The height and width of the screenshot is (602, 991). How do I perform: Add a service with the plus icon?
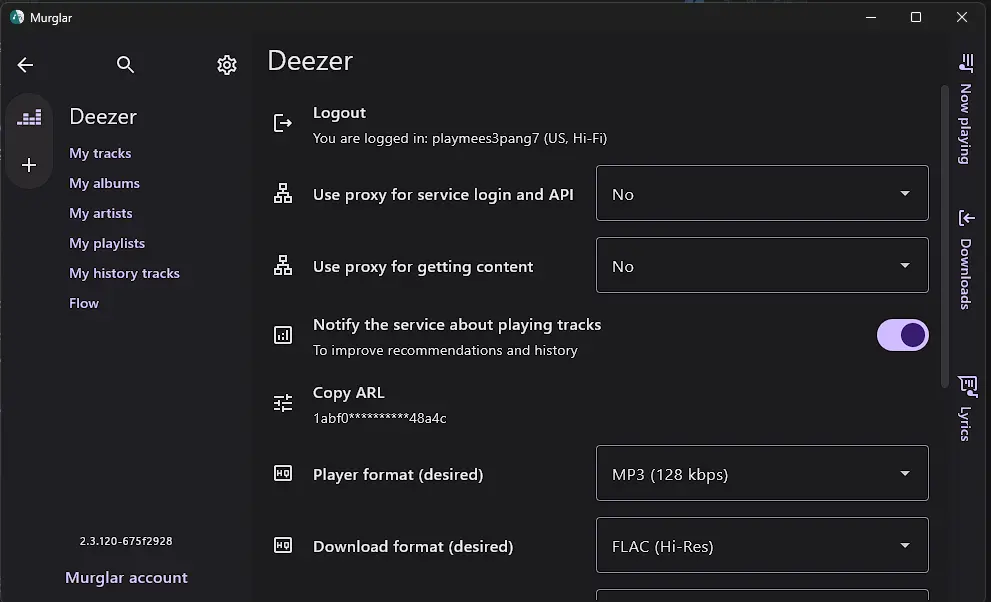29,166
